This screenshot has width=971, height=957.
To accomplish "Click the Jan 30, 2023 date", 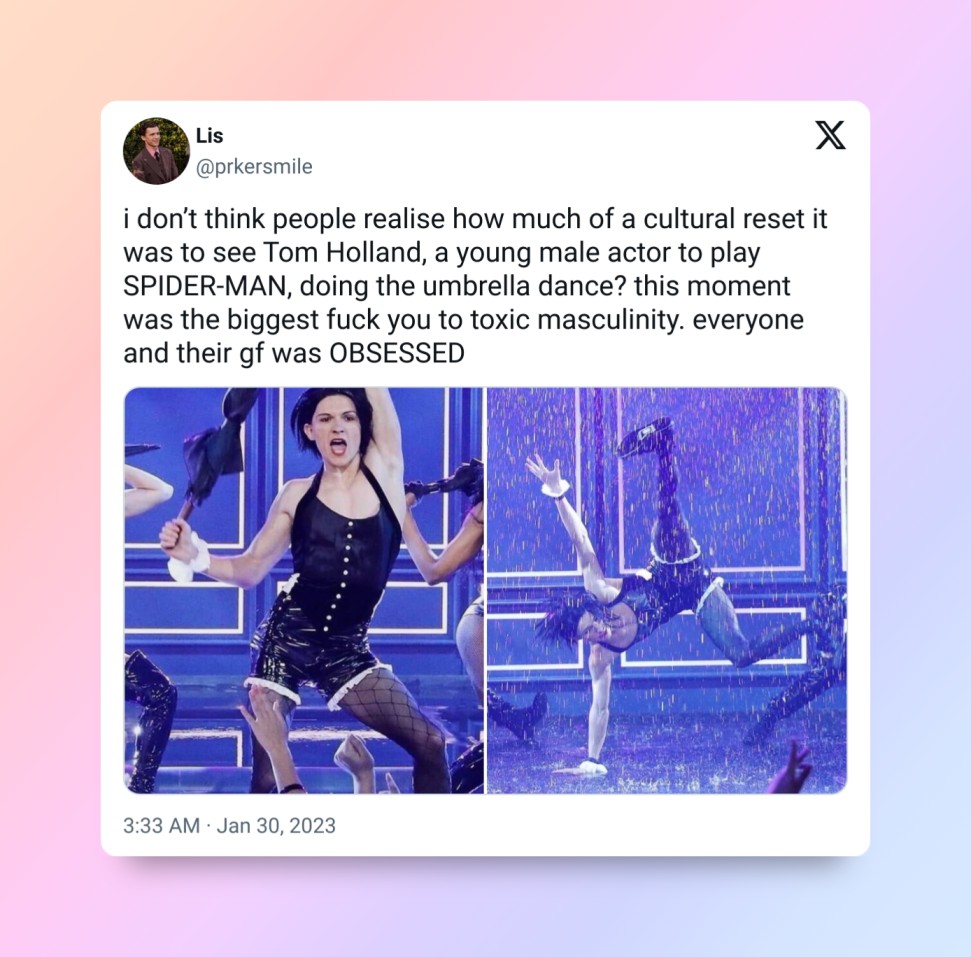I will point(276,825).
